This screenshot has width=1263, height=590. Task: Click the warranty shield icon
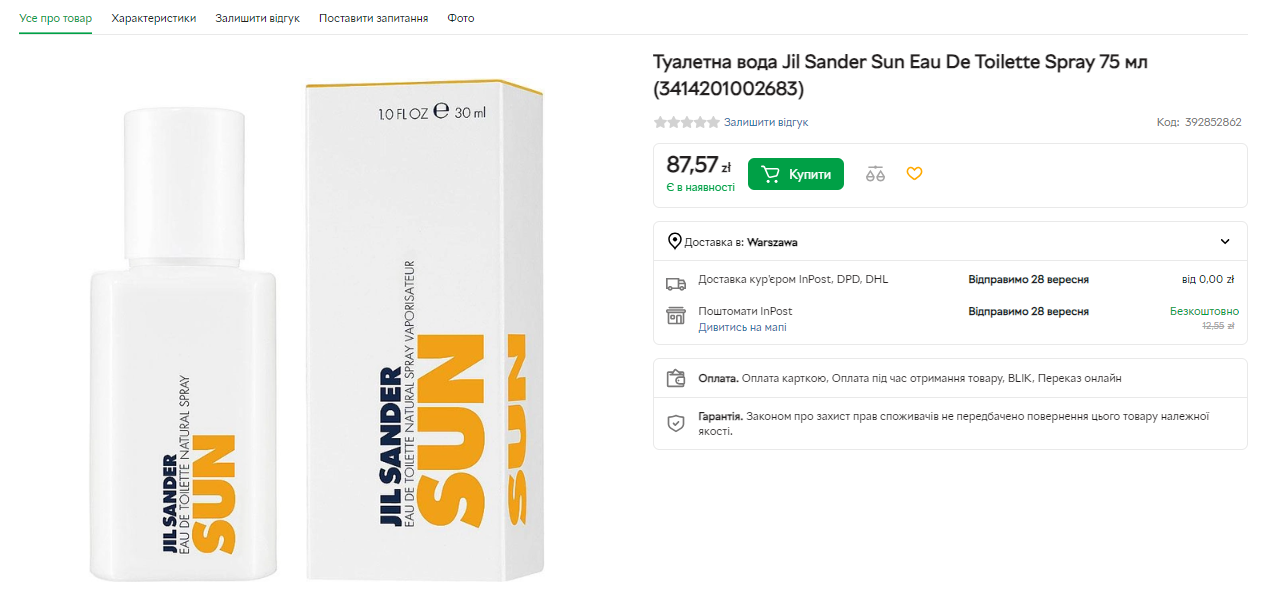(x=676, y=423)
